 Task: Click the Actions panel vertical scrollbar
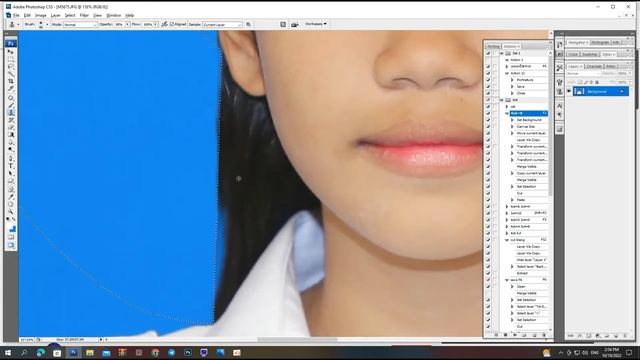pos(551,127)
